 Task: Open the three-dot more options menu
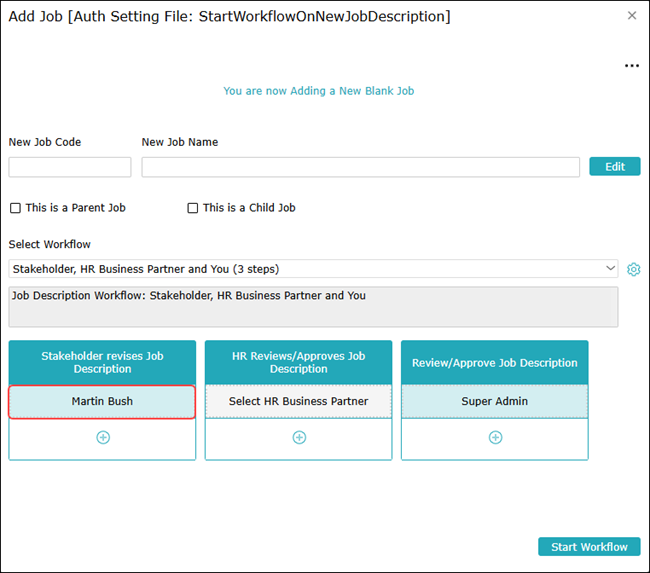[x=631, y=66]
